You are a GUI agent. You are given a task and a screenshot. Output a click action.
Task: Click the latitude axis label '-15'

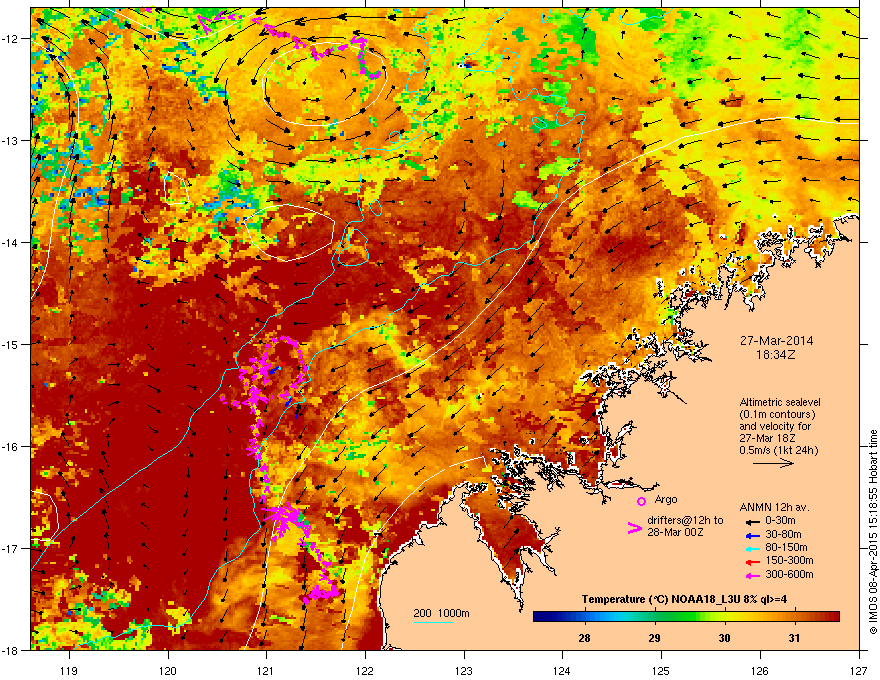[10, 344]
